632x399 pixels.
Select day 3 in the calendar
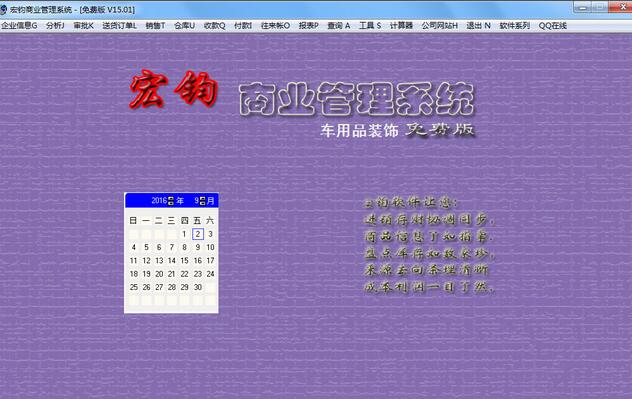(x=210, y=234)
